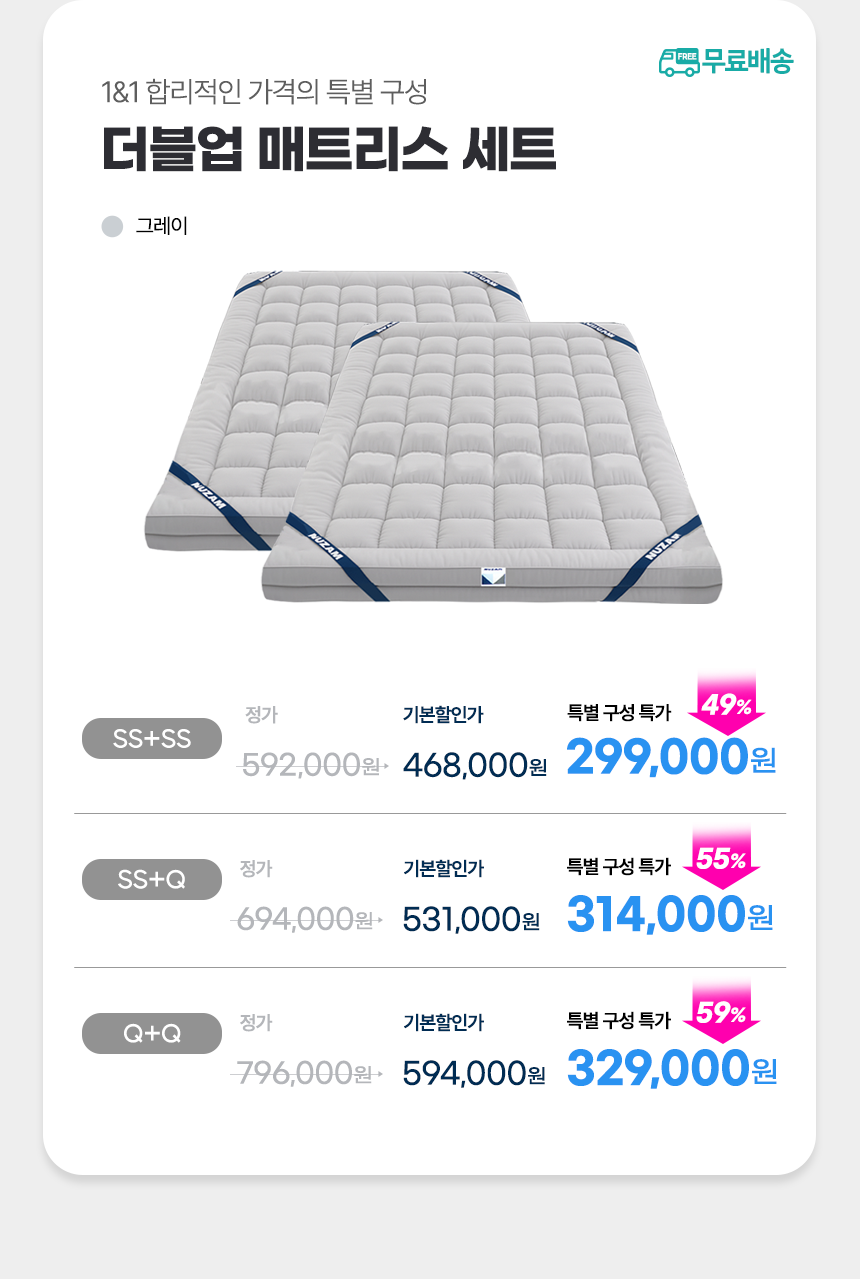Click the 594,000원 basic discount price
860x1279 pixels.
(473, 1073)
